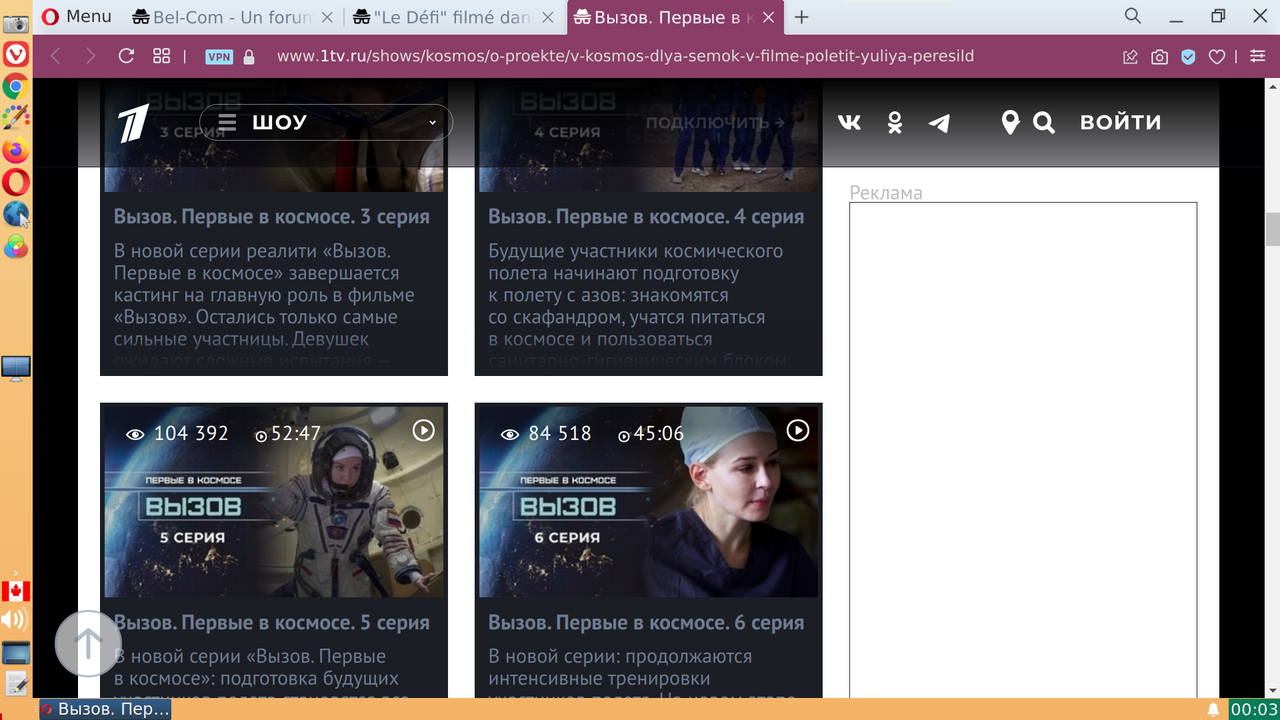Viewport: 1280px width, 720px height.
Task: Add page to bookmarks with heart icon
Action: tap(1217, 57)
